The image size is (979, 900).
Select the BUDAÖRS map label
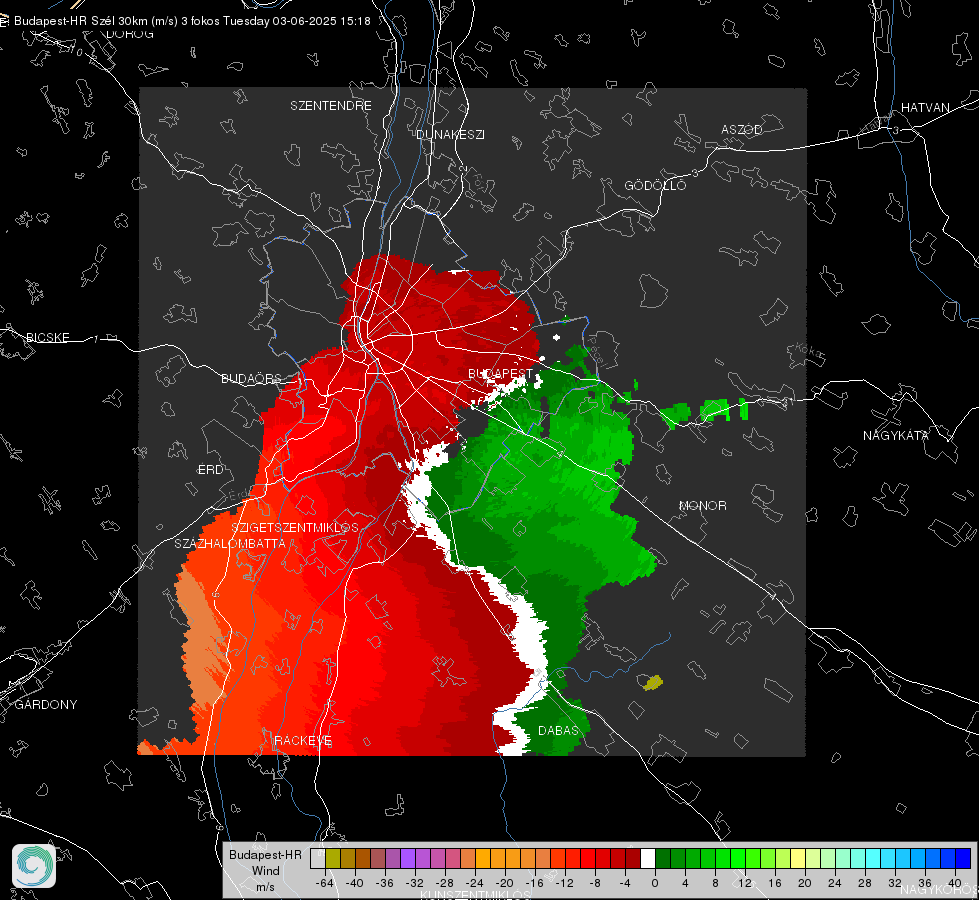click(x=252, y=378)
